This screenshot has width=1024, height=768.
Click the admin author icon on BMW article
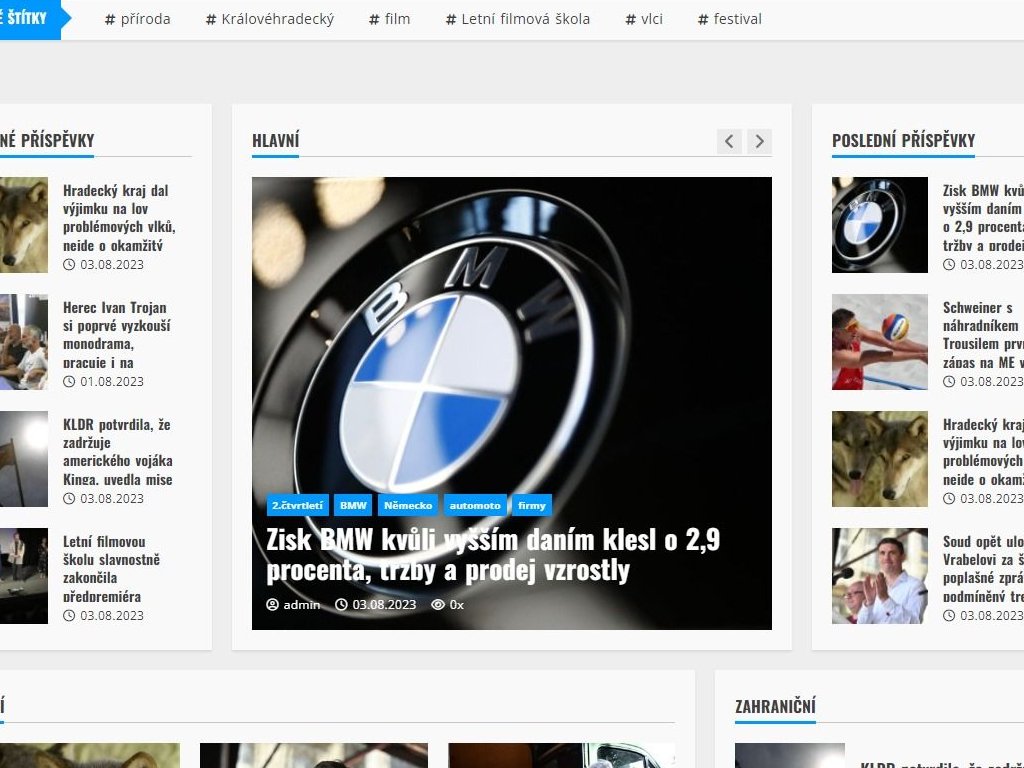272,605
